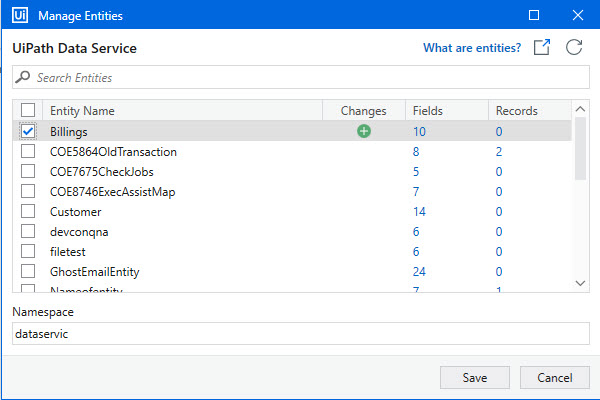The image size is (600, 400).
Task: Uncheck the Billings entity checkbox
Action: tap(28, 131)
